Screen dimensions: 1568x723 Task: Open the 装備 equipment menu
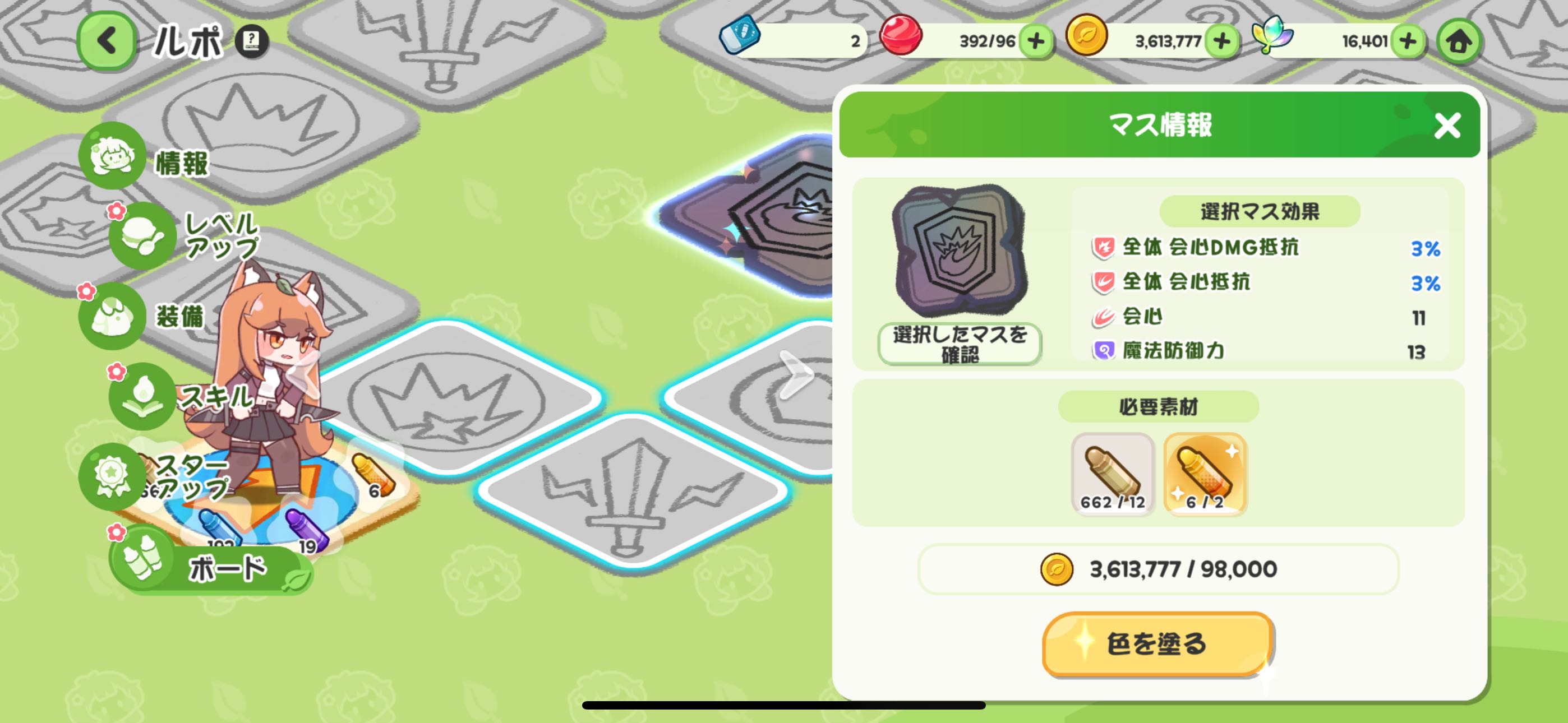143,316
